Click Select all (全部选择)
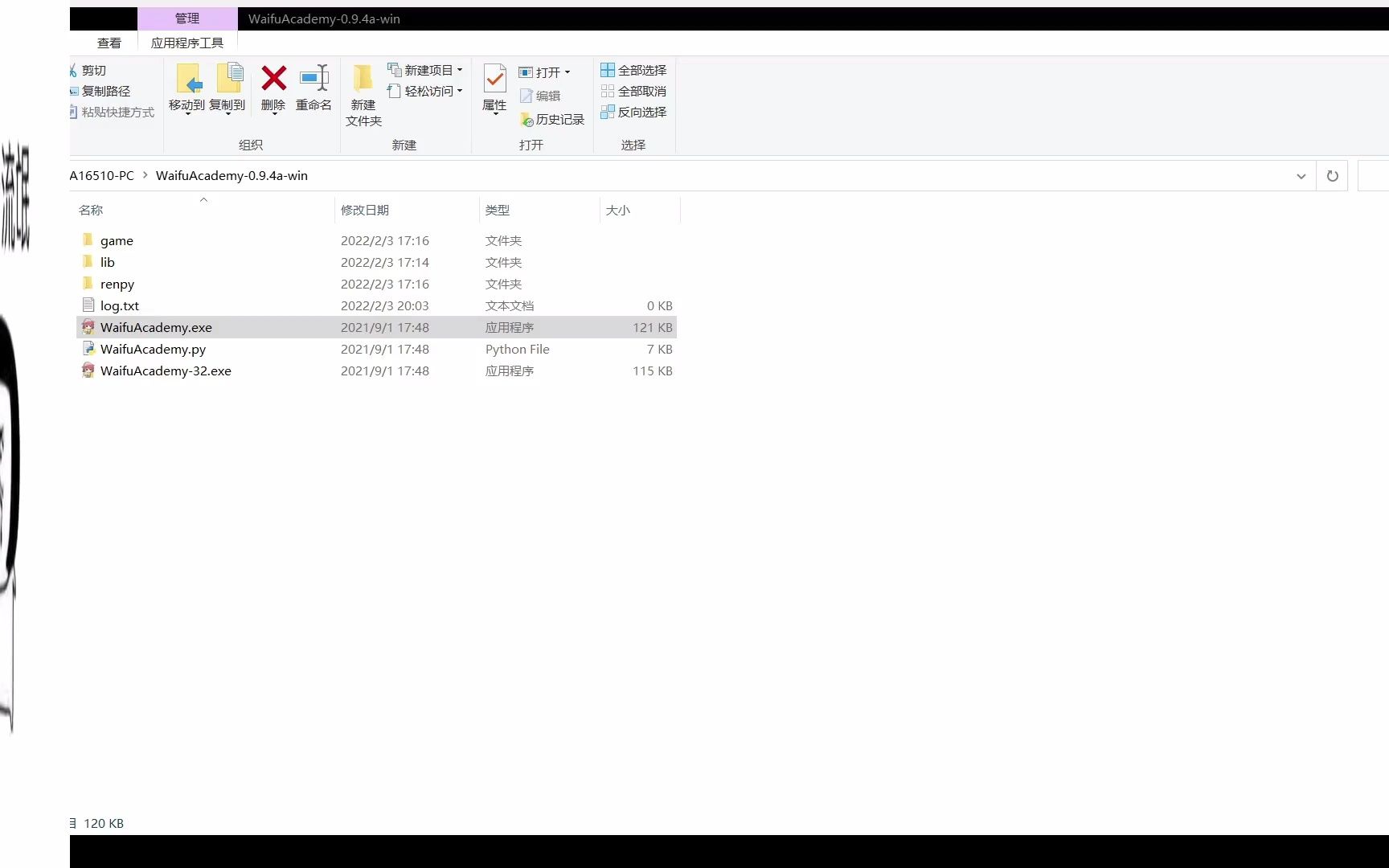1389x868 pixels. tap(633, 71)
